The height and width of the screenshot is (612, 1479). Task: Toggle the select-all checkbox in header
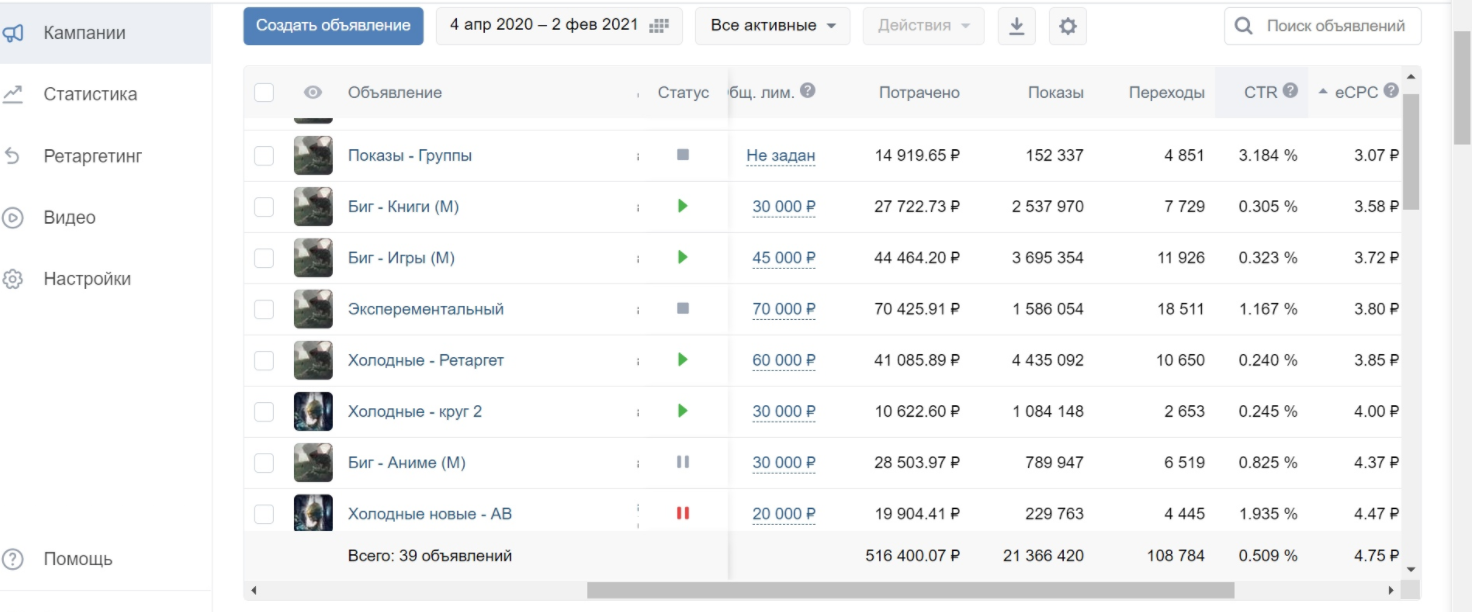coord(264,92)
